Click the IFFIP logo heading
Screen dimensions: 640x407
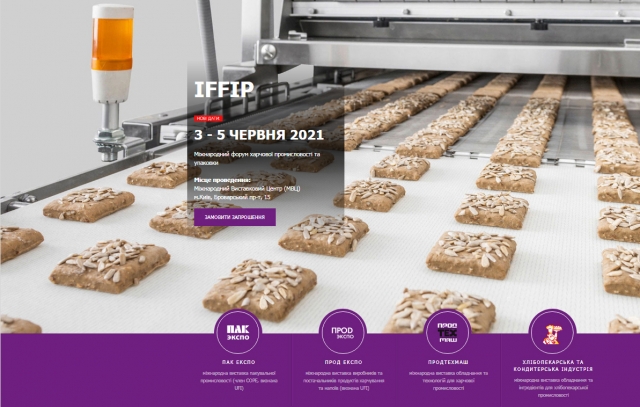[x=224, y=90]
